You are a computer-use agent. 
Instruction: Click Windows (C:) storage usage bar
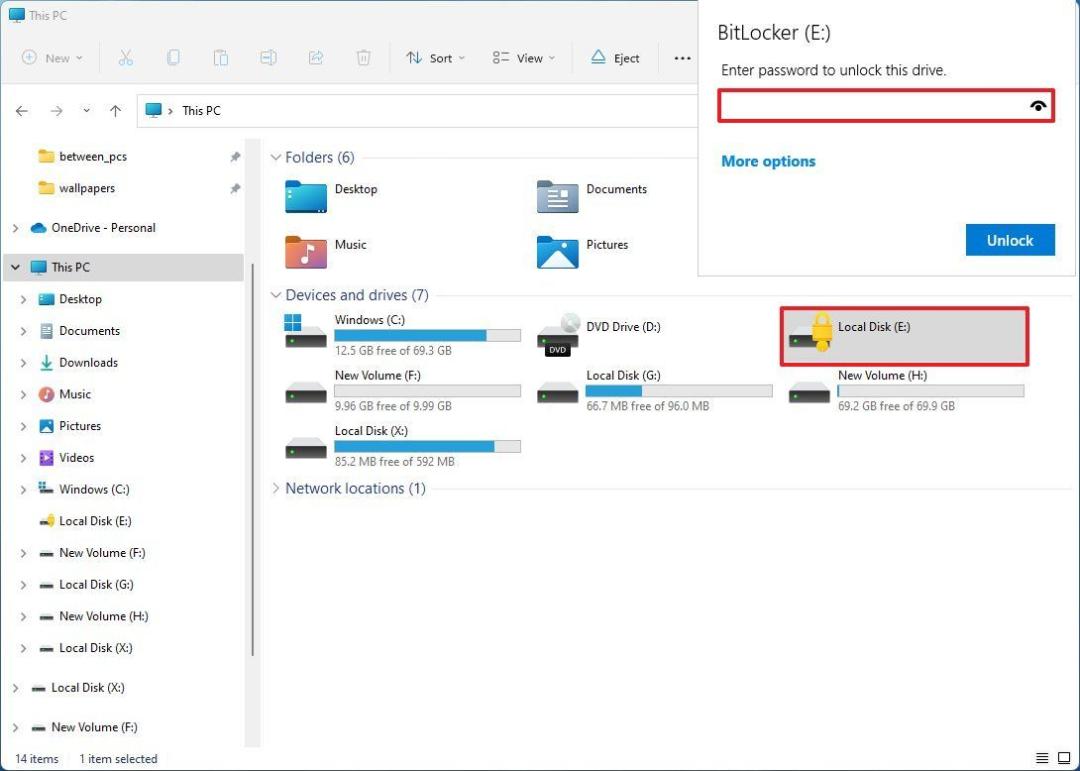point(427,336)
